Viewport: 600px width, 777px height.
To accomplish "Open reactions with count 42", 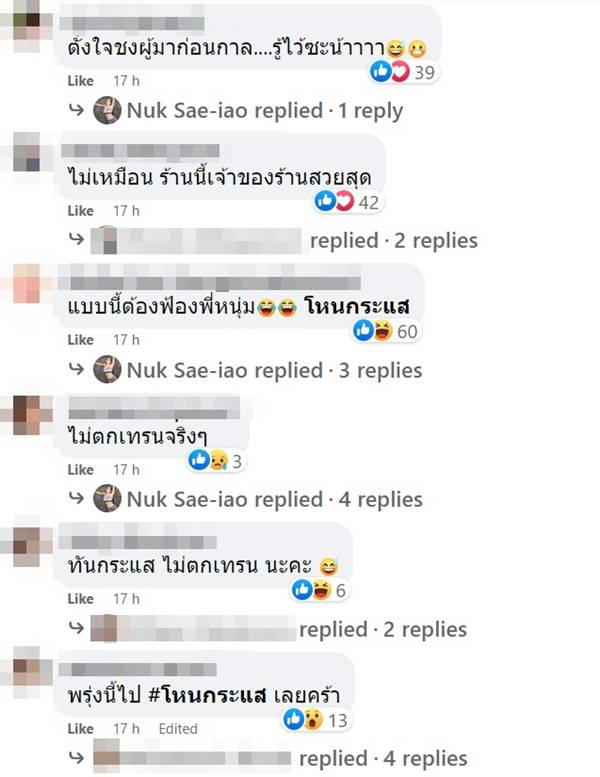I will click(x=348, y=202).
